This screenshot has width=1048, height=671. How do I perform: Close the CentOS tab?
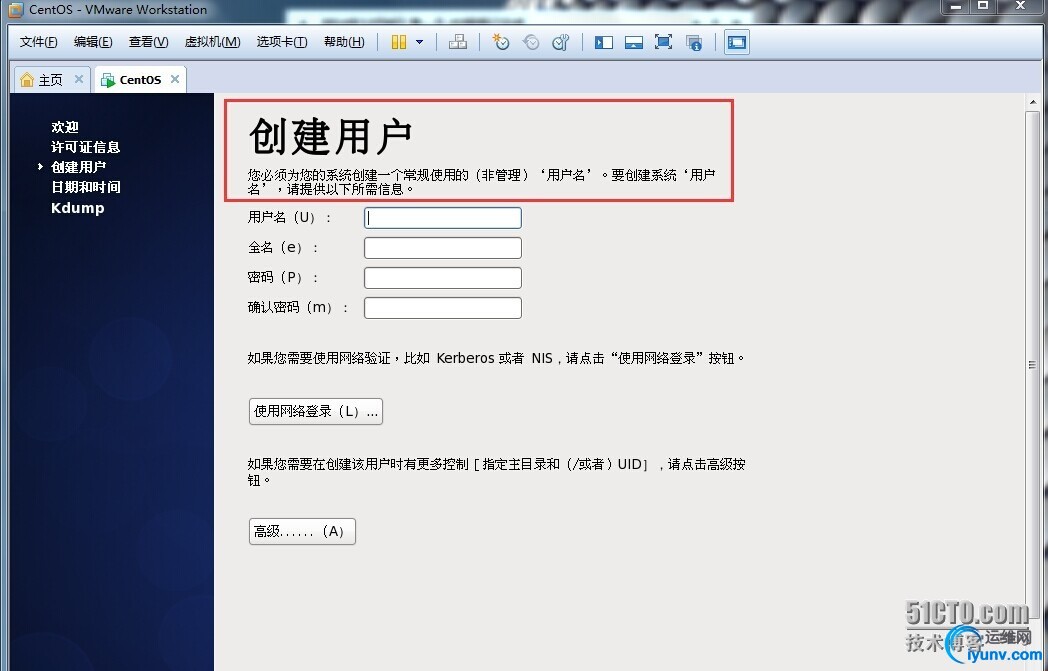point(175,79)
